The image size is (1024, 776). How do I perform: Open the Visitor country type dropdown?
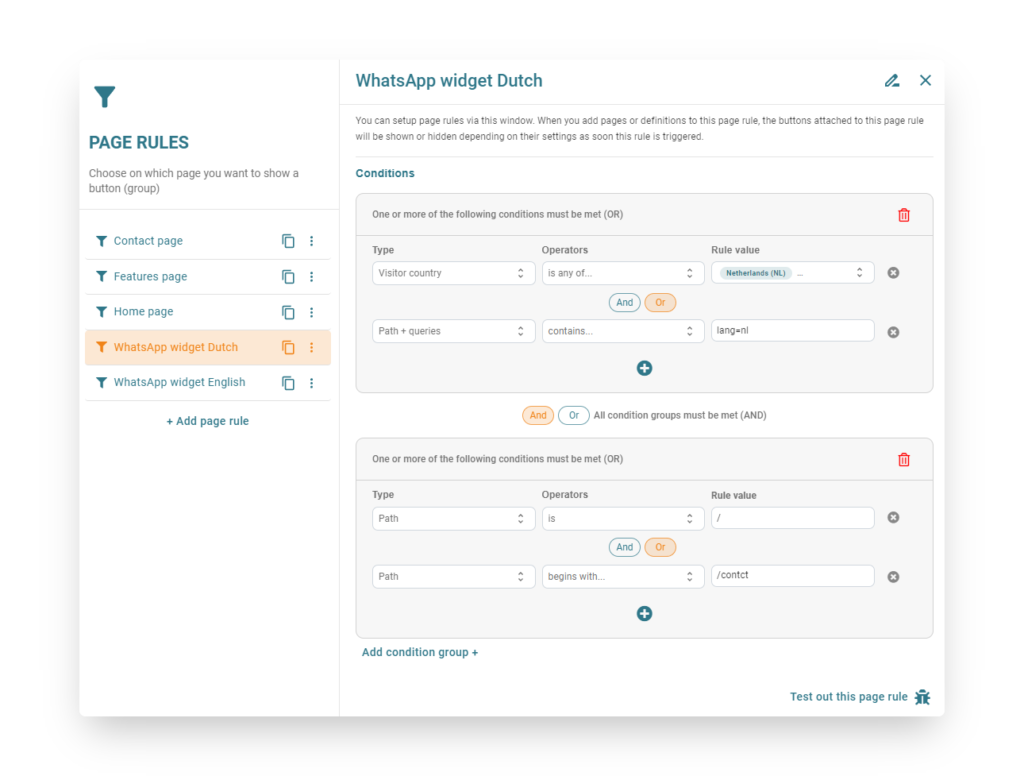[x=453, y=273]
